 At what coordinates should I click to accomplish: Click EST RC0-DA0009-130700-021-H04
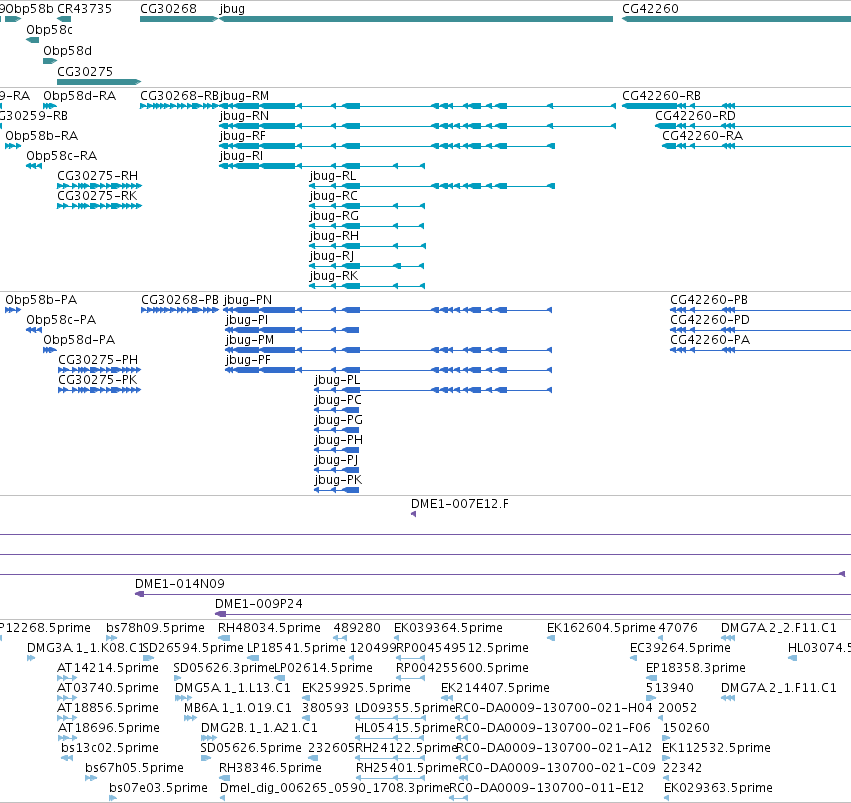462,718
